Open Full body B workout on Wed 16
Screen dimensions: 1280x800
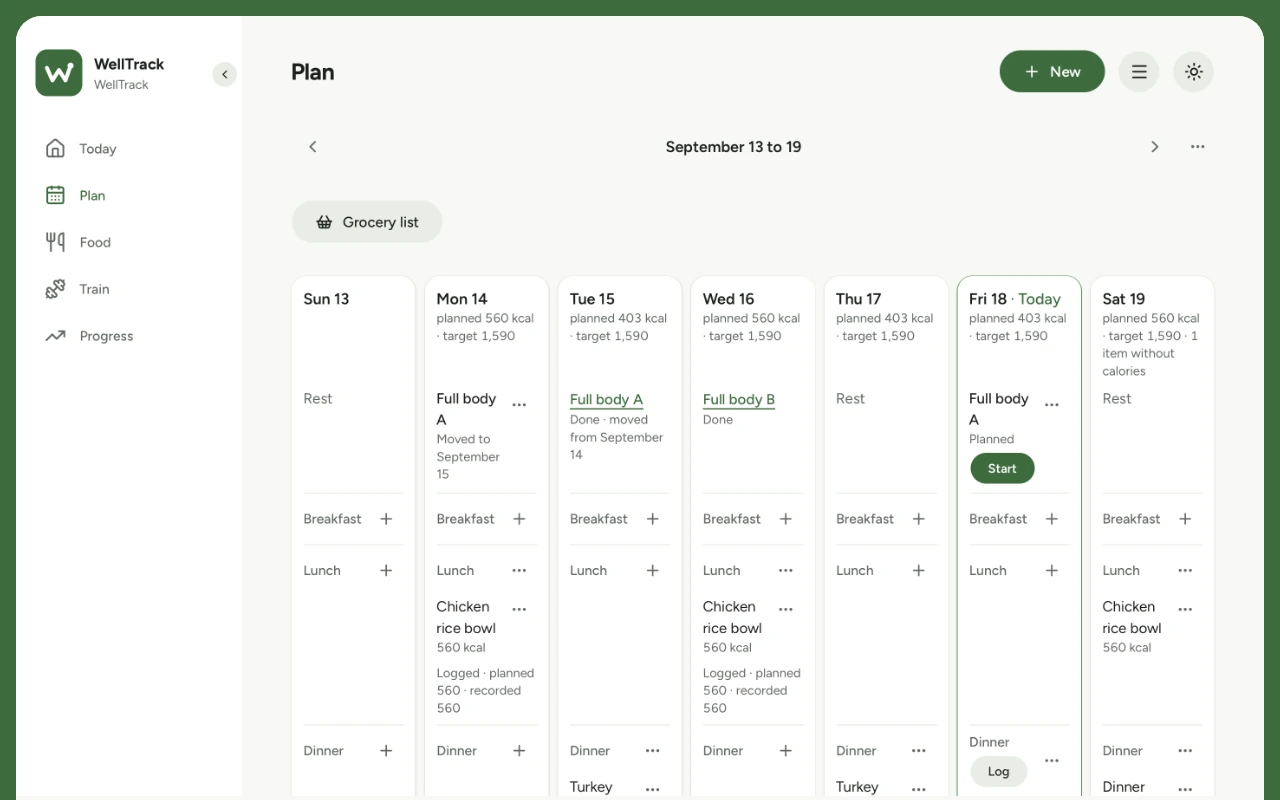point(739,399)
